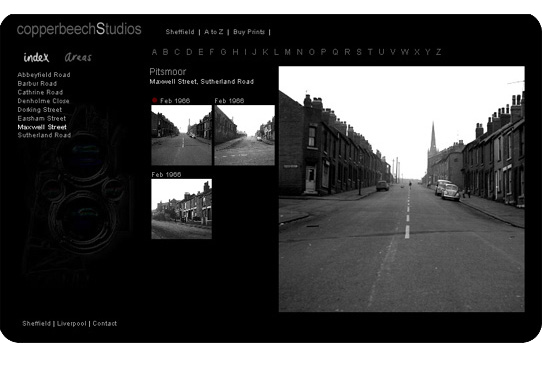
Task: Open the copperbeechStudios logo link
Action: point(79,29)
